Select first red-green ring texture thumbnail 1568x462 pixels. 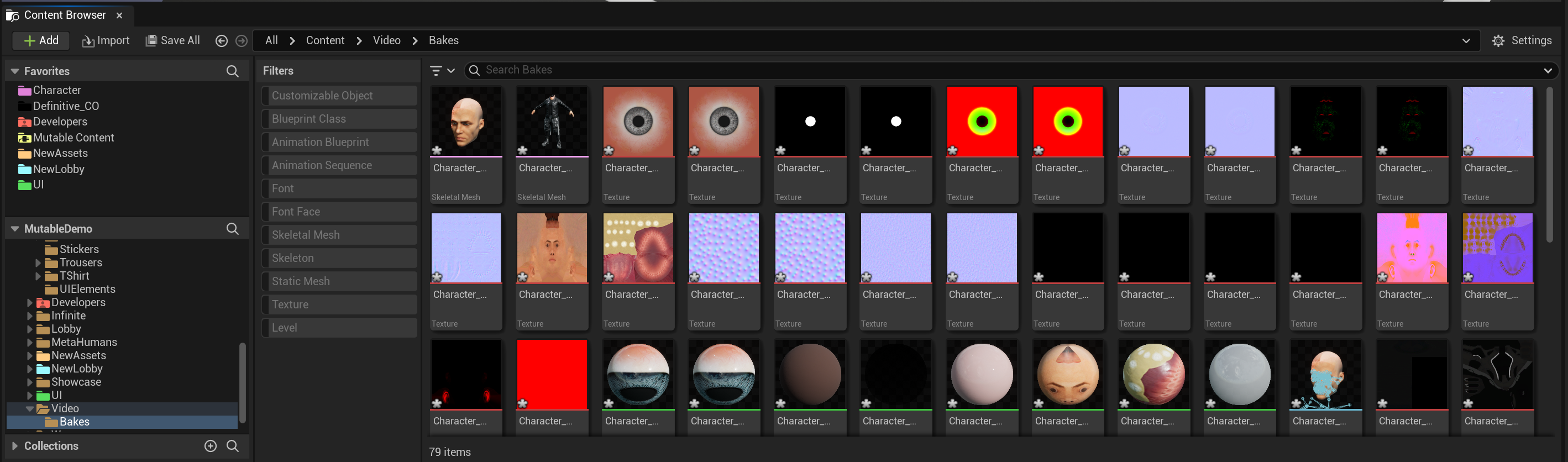click(x=982, y=121)
